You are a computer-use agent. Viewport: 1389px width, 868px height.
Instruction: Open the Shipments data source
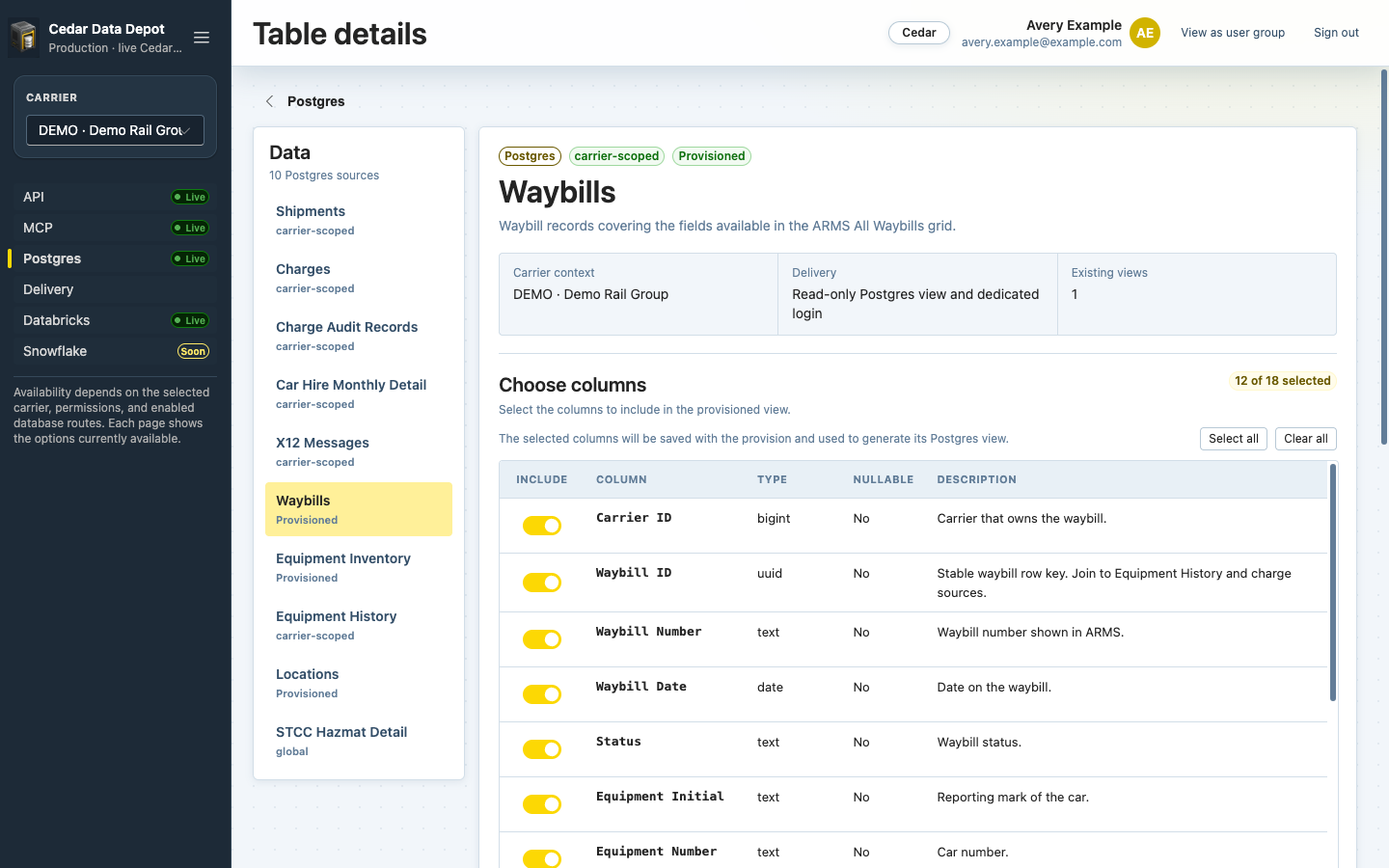359,220
